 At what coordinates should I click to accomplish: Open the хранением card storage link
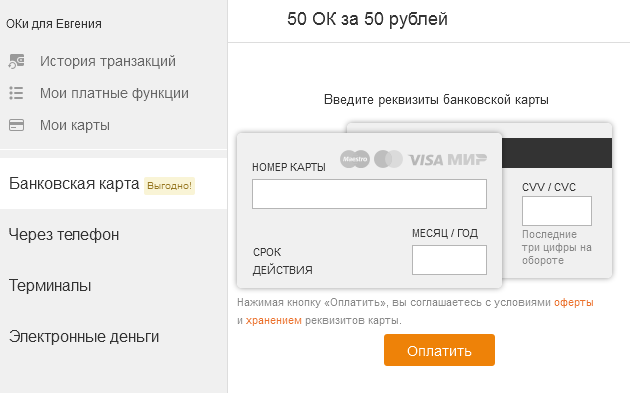point(274,320)
